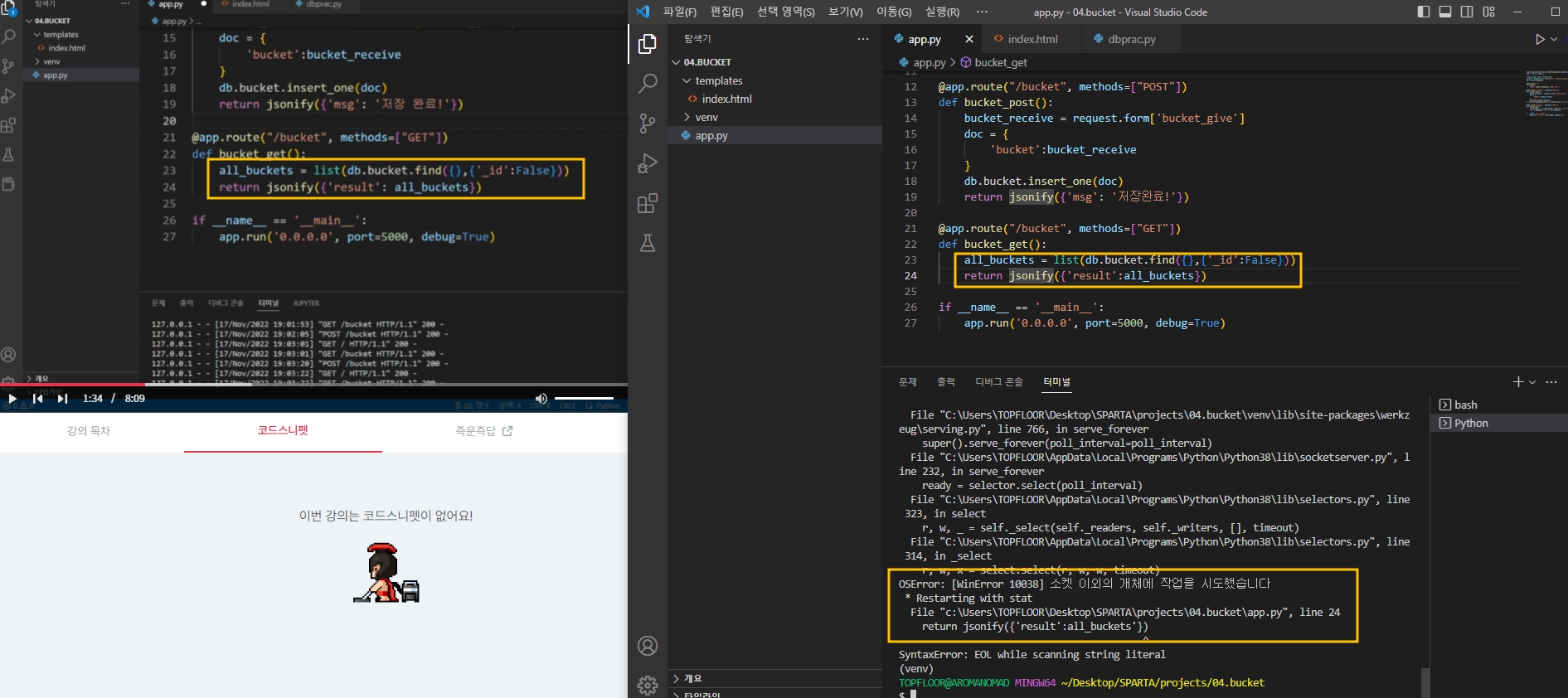The height and width of the screenshot is (698, 1568).
Task: Open the 이동(G) menu
Action: [894, 12]
